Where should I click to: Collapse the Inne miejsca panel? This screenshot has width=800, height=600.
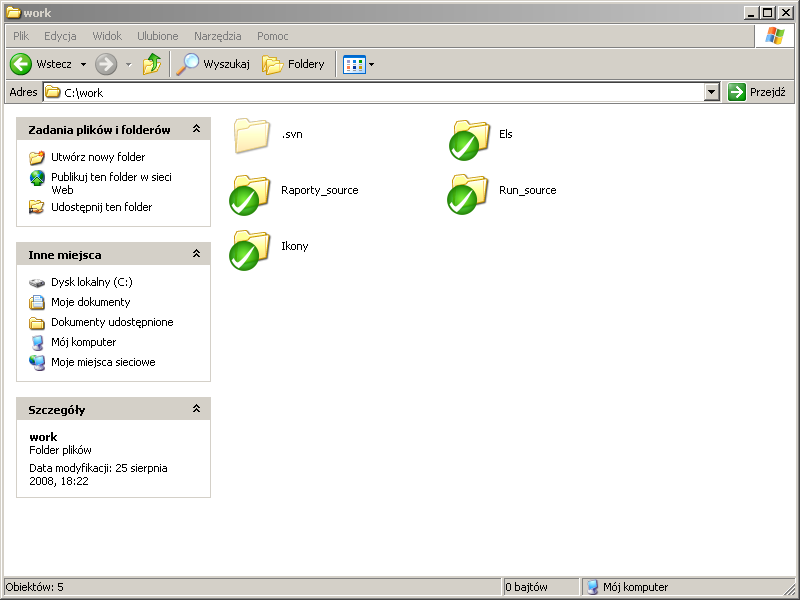[x=196, y=254]
